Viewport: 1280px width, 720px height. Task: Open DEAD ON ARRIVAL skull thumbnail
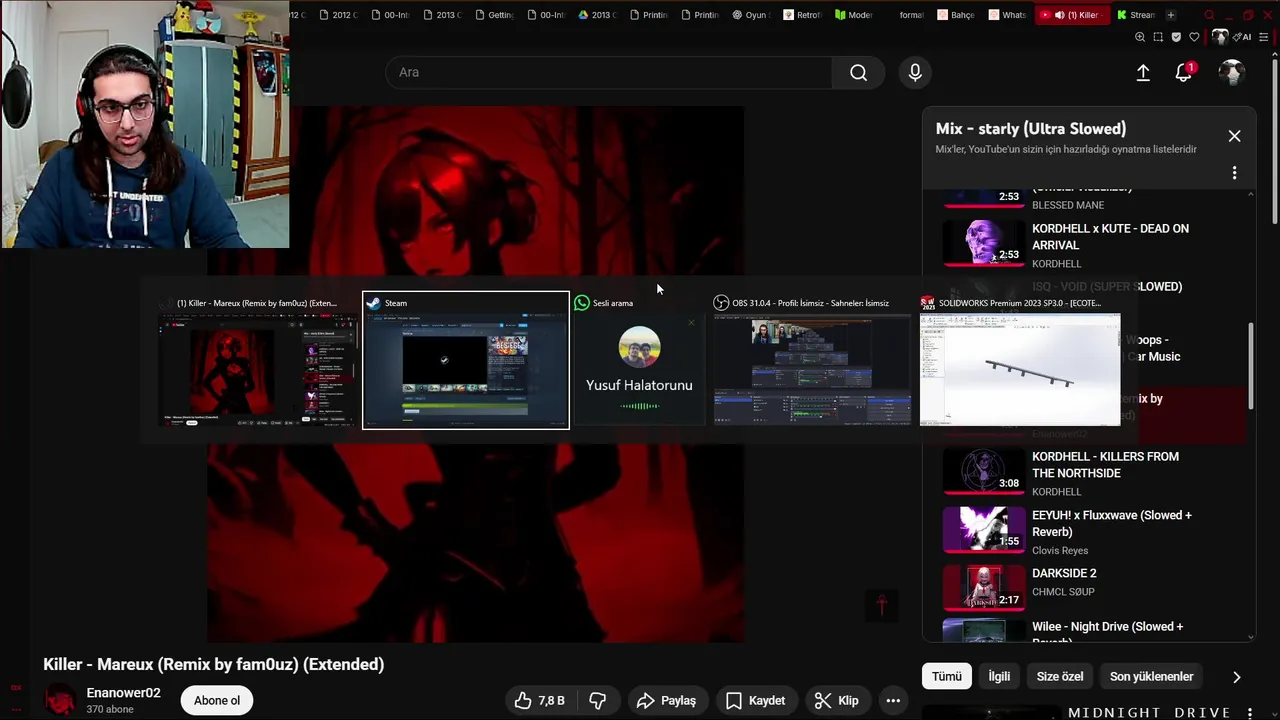click(x=983, y=243)
